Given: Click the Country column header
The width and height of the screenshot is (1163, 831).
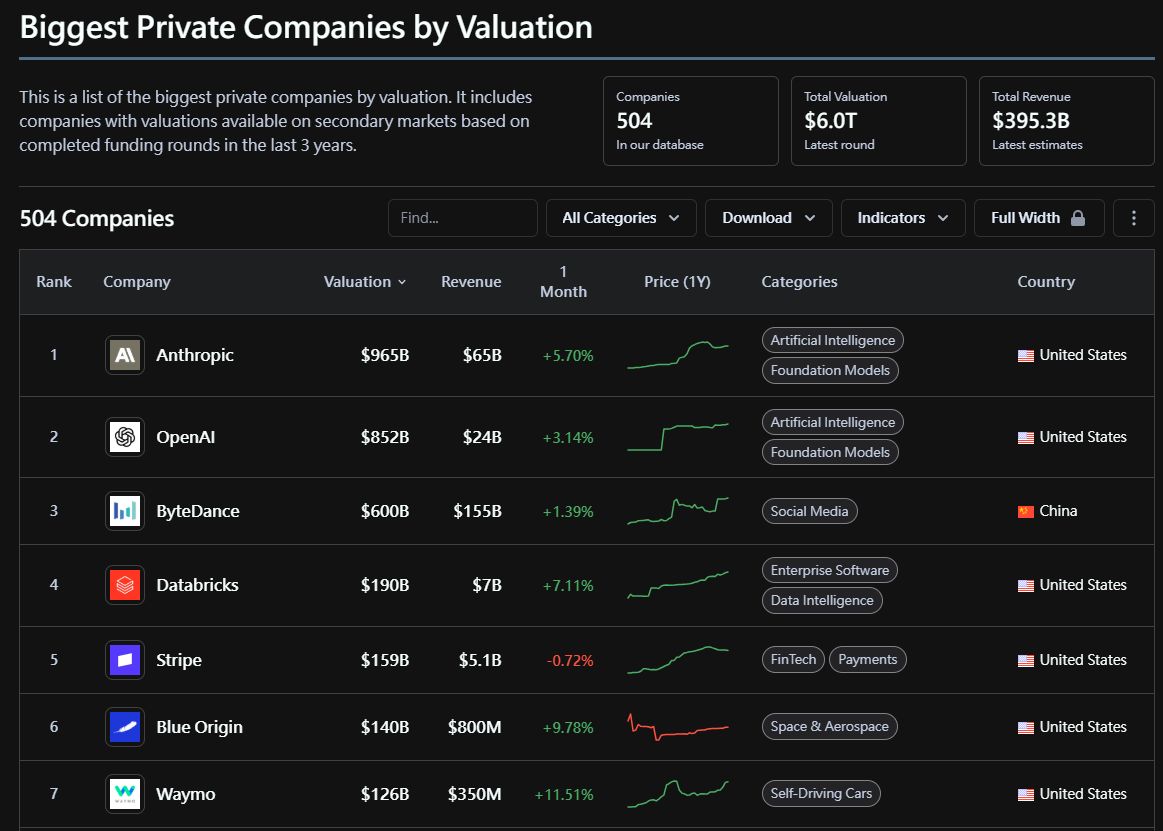Looking at the screenshot, I should [1046, 282].
